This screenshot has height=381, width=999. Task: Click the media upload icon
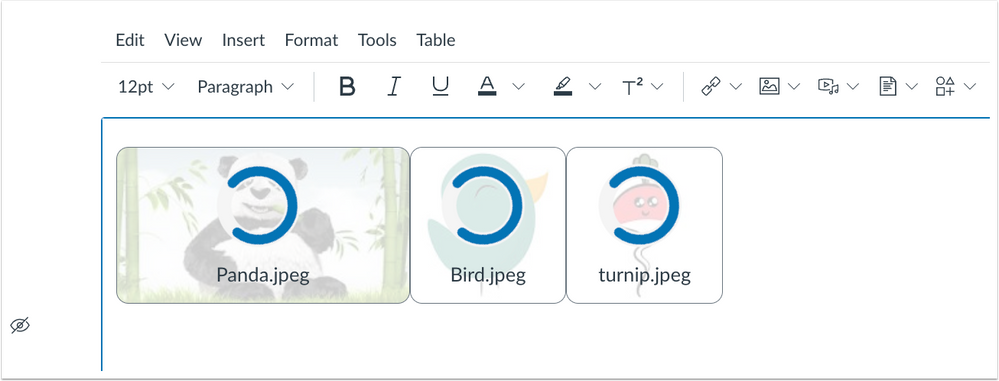point(828,86)
